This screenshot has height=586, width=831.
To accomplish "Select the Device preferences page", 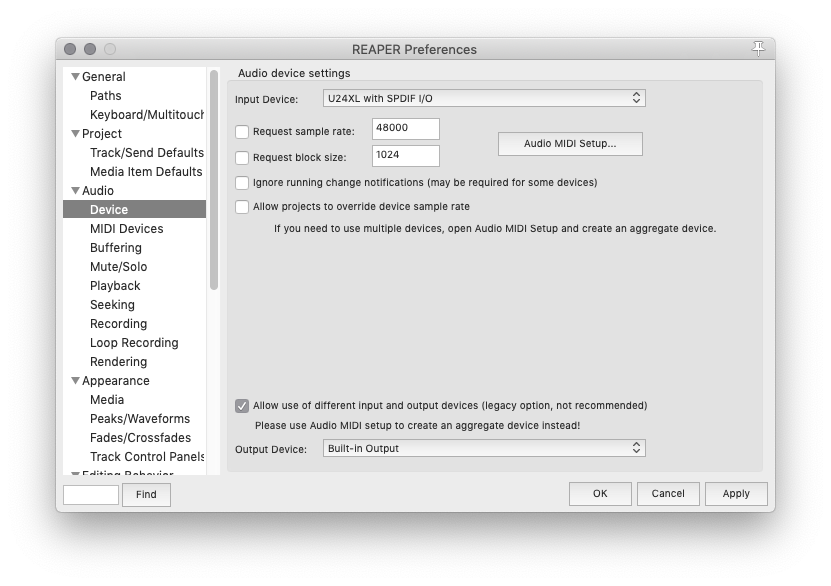I will pyautogui.click(x=135, y=210).
